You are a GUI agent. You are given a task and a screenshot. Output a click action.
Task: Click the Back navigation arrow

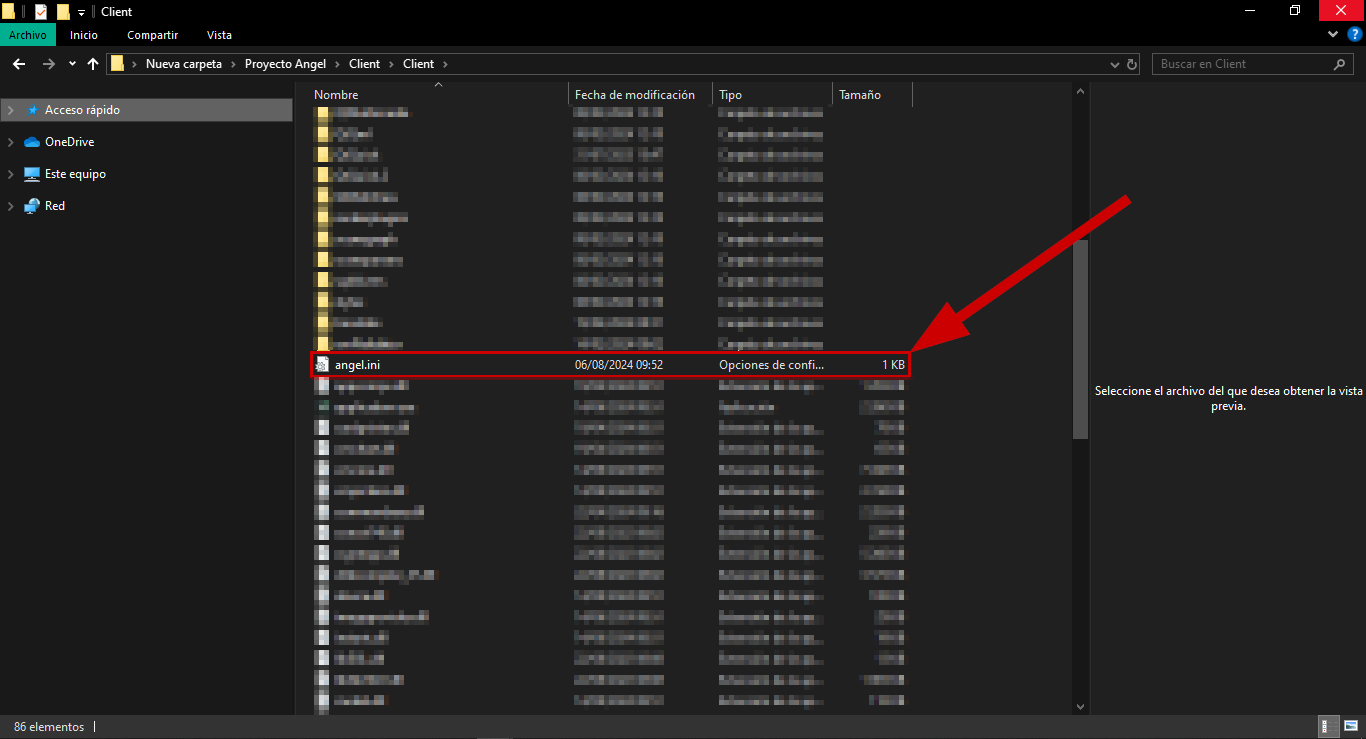(x=18, y=64)
